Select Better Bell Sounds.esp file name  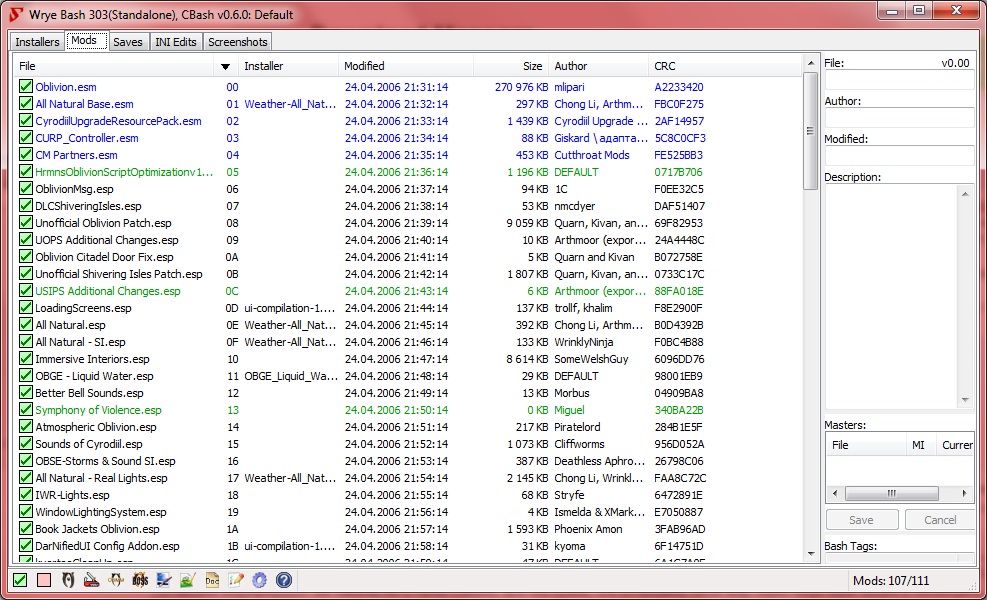click(89, 392)
